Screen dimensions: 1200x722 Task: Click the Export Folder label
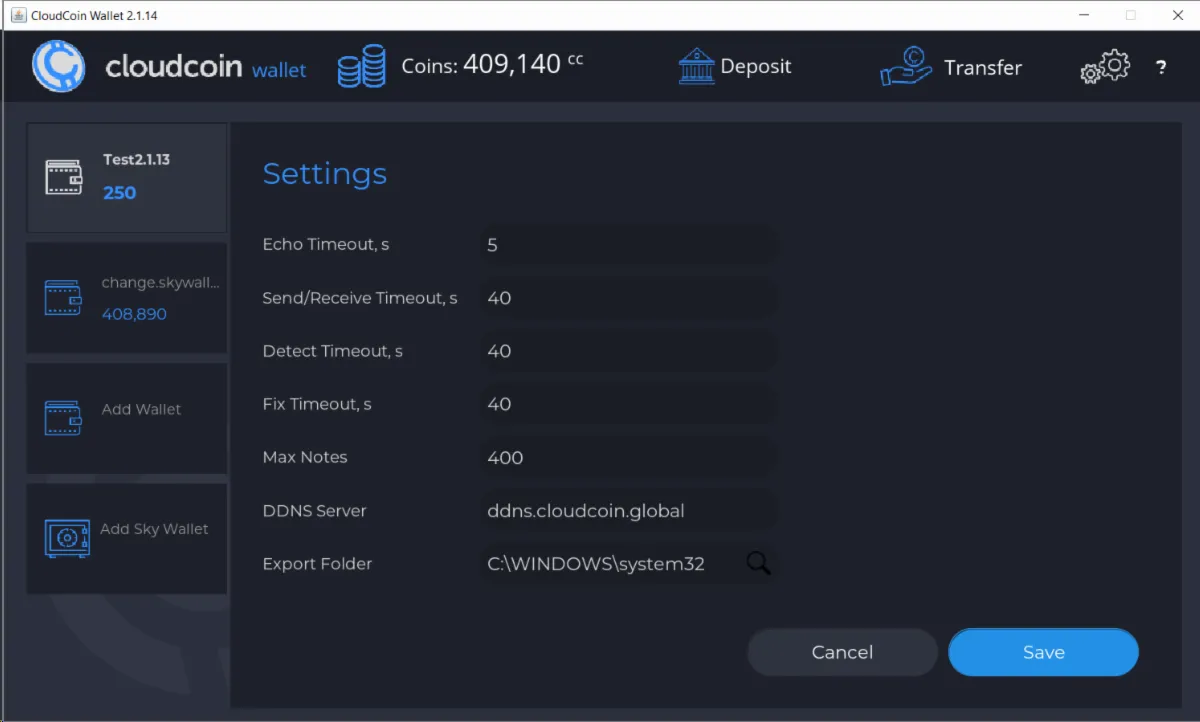pos(317,563)
